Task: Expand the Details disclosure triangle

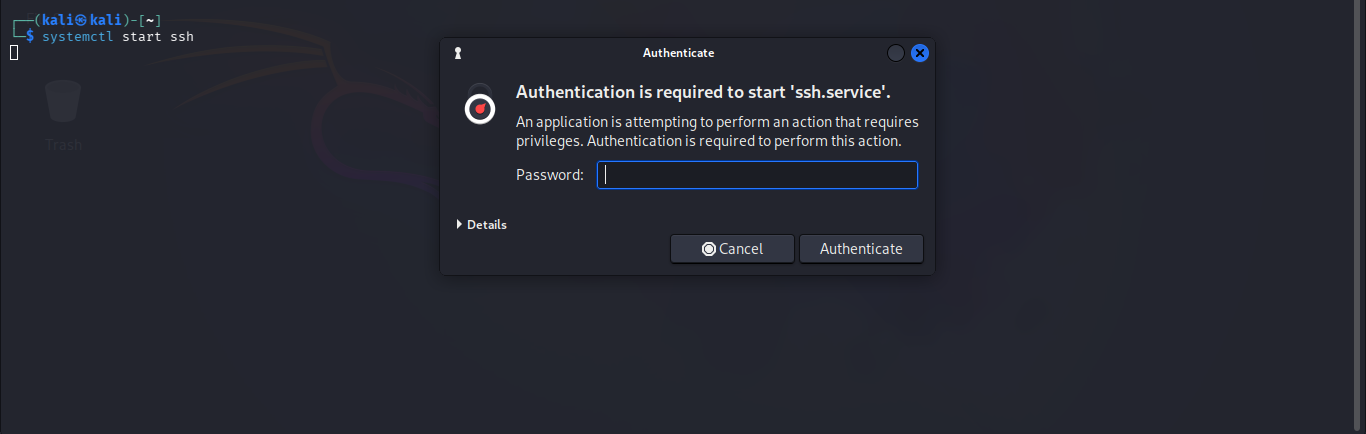Action: 460,225
